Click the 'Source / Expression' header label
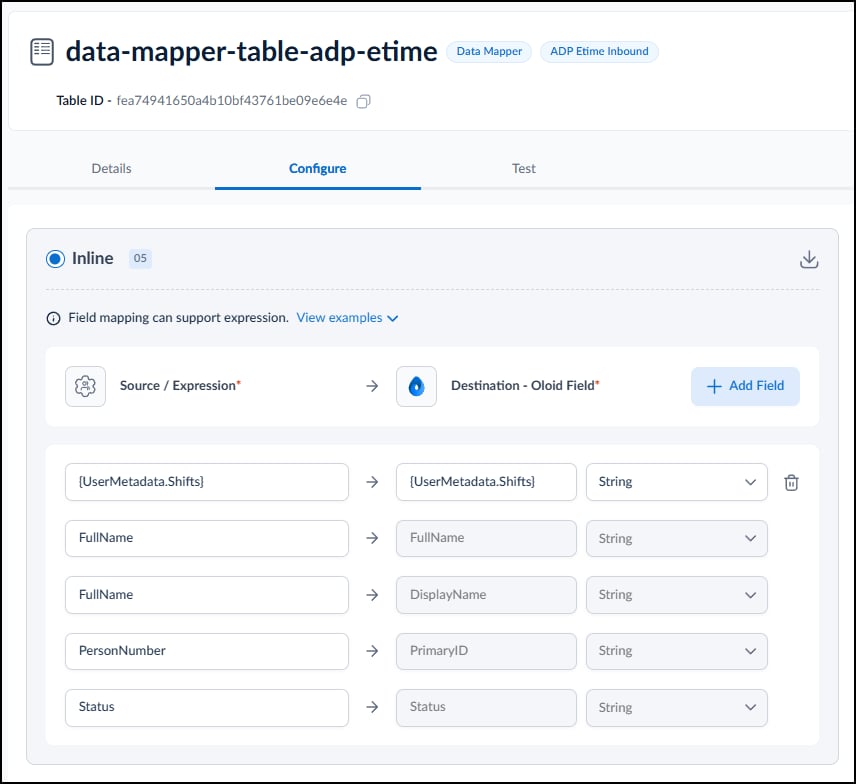The image size is (856, 784). click(180, 385)
